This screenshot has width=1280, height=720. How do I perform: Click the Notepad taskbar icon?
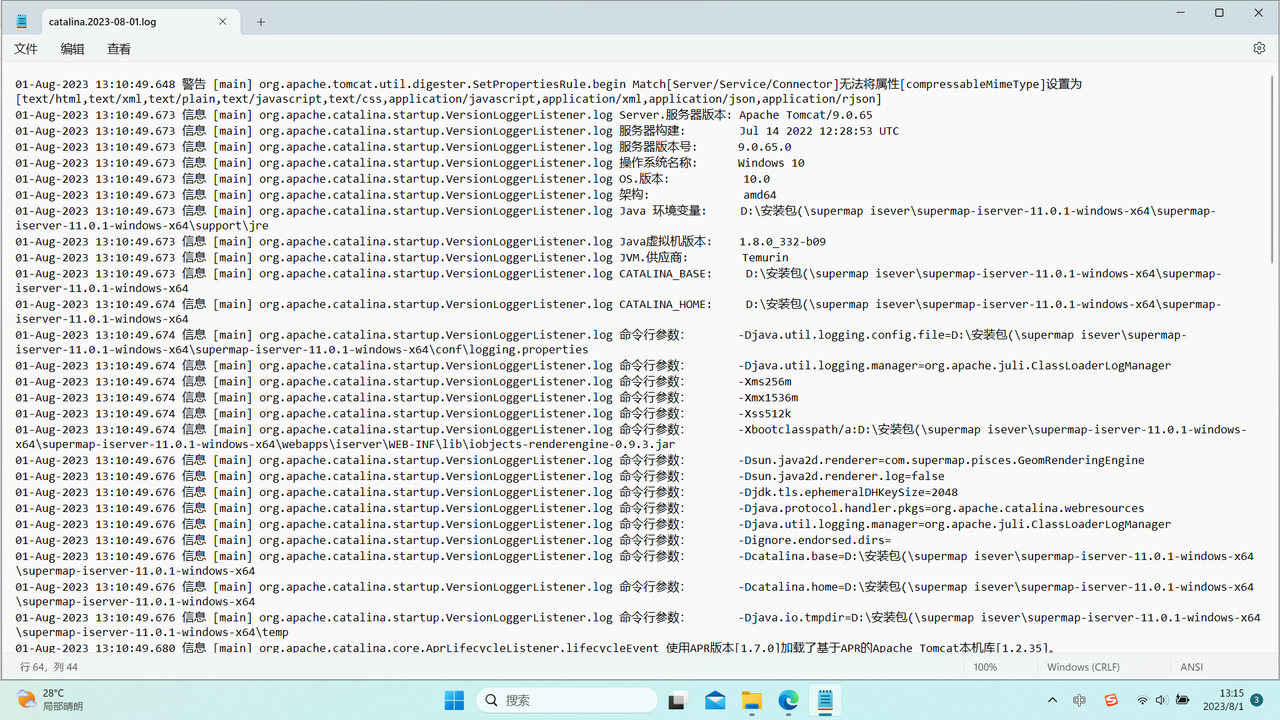825,700
